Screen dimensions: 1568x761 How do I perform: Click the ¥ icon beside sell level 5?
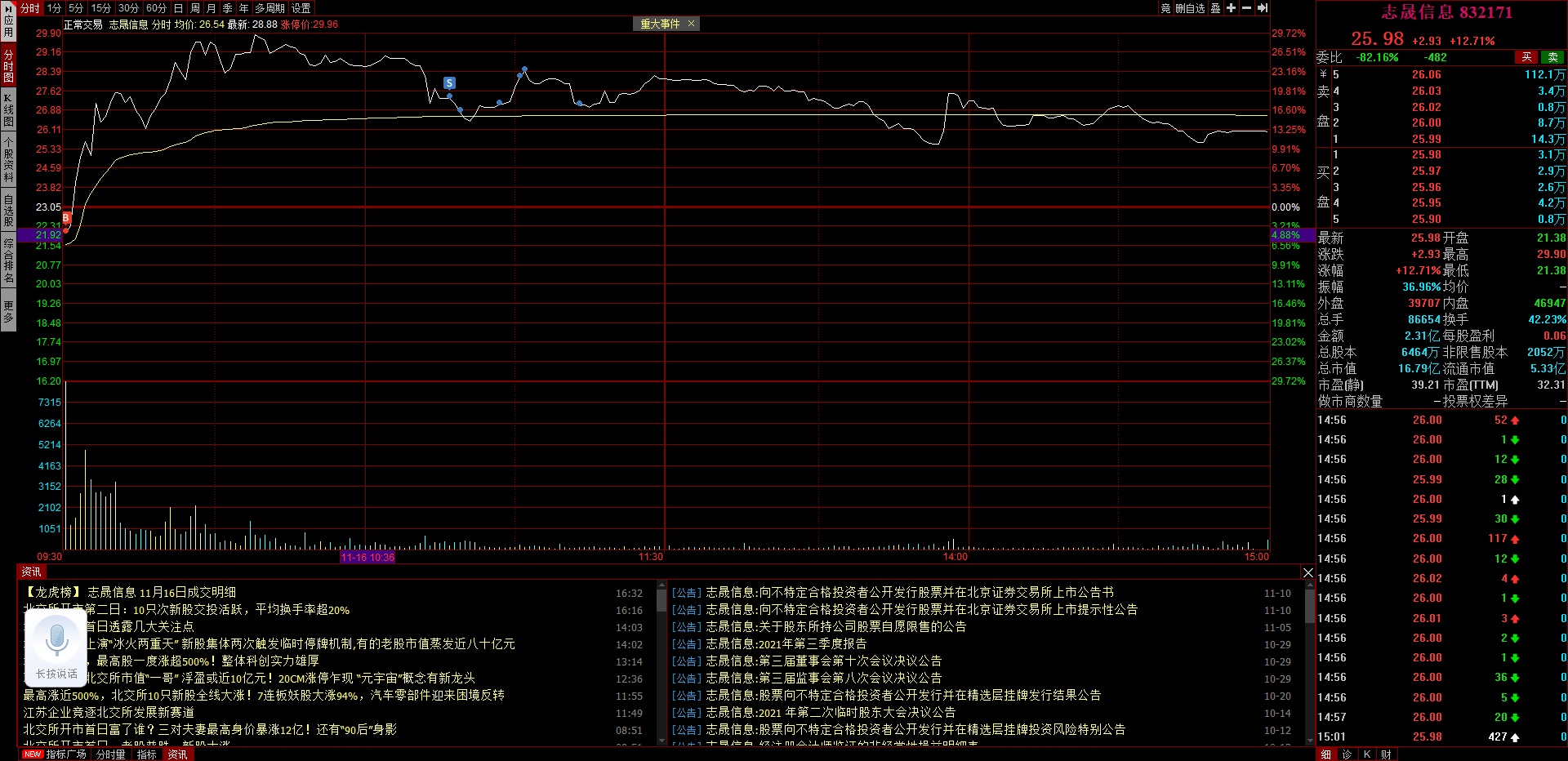[1323, 74]
